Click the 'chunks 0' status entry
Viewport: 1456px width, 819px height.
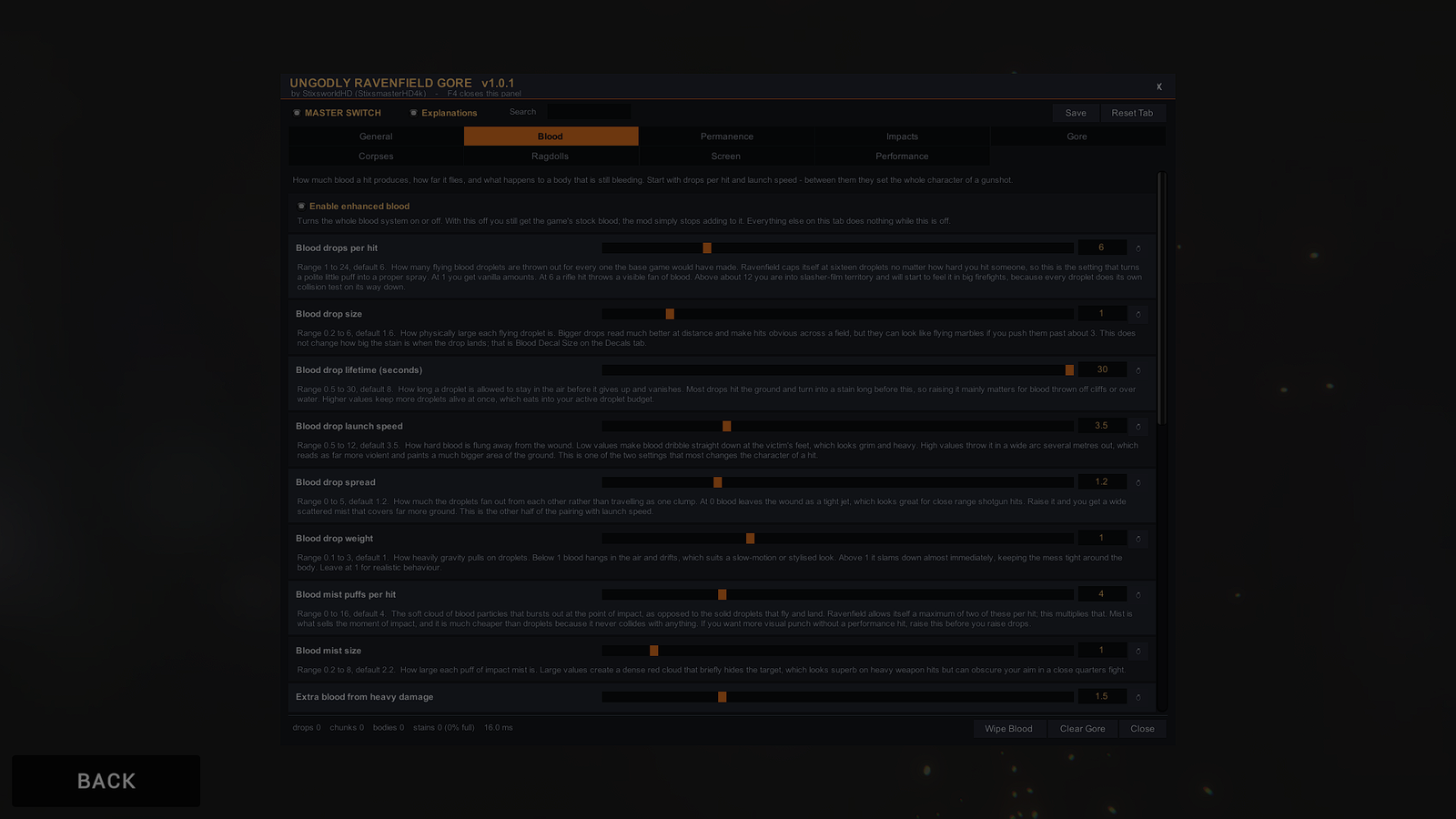click(x=347, y=728)
